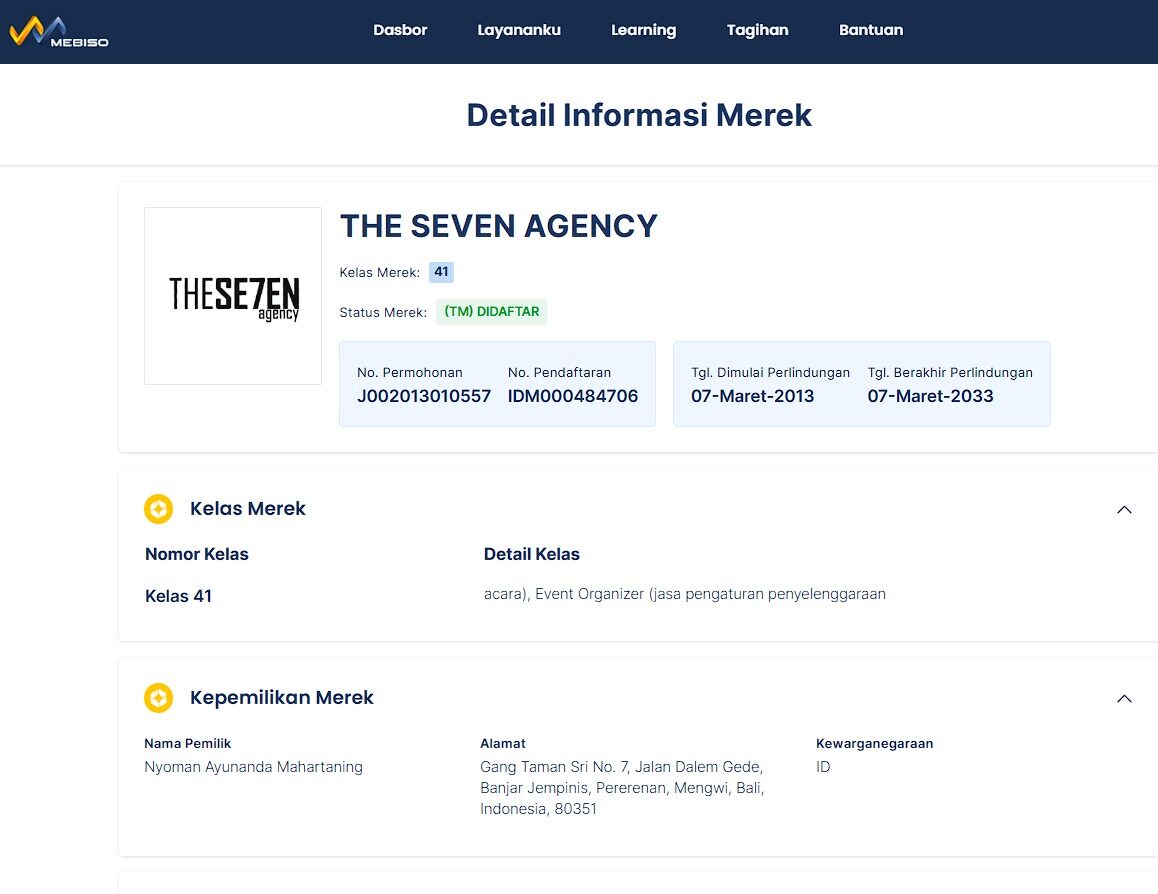Click protection start date 07-Maret-2013
This screenshot has height=894, width=1158.
pyautogui.click(x=752, y=396)
